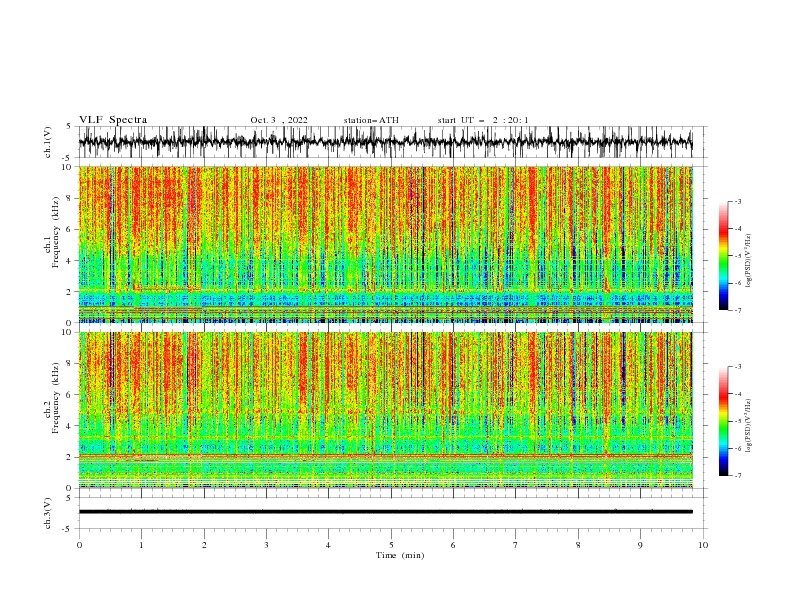Click the ch.2 frequency spectrogram panel
The width and height of the screenshot is (792, 612).
click(x=386, y=410)
